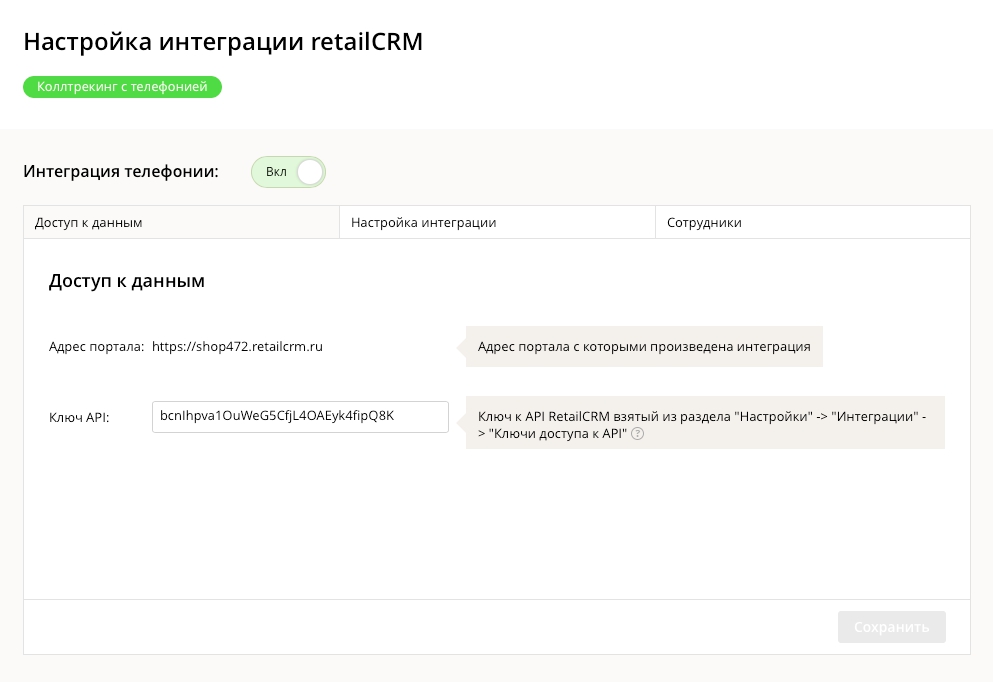Click the Адрес портала label
This screenshot has width=993, height=684.
point(96,346)
